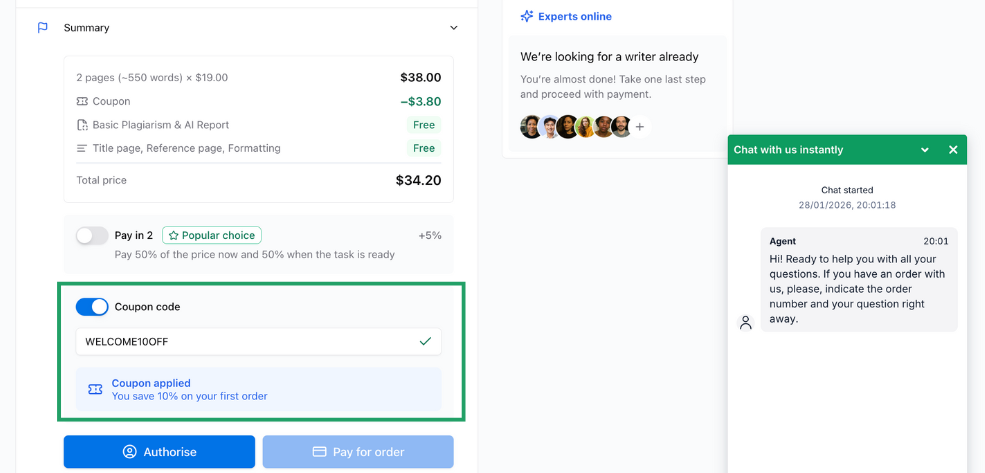Click the first expert avatar thumbnail

tap(531, 127)
